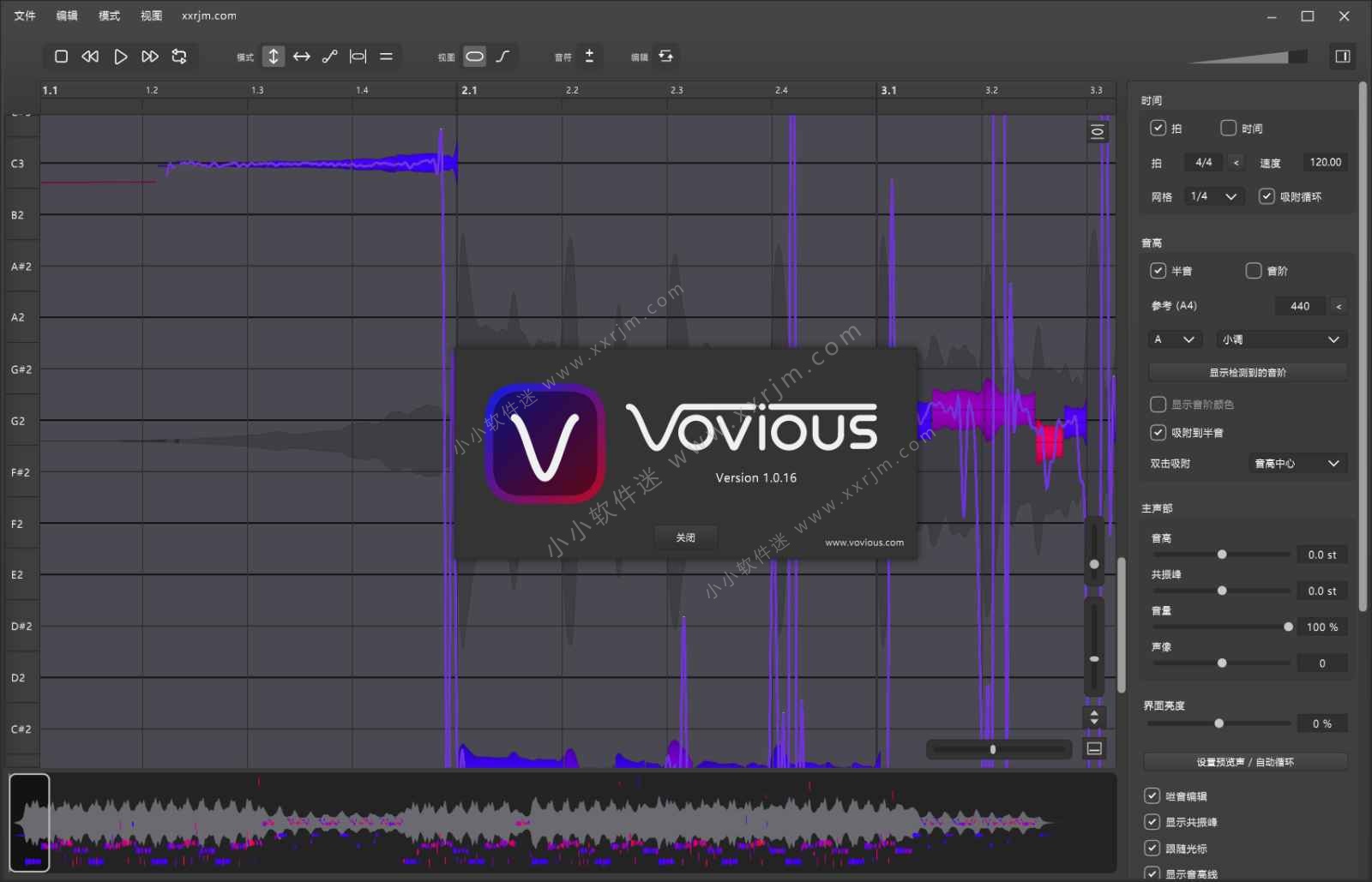Click the rewind double-arrow button
The width and height of the screenshot is (1372, 882).
[90, 57]
